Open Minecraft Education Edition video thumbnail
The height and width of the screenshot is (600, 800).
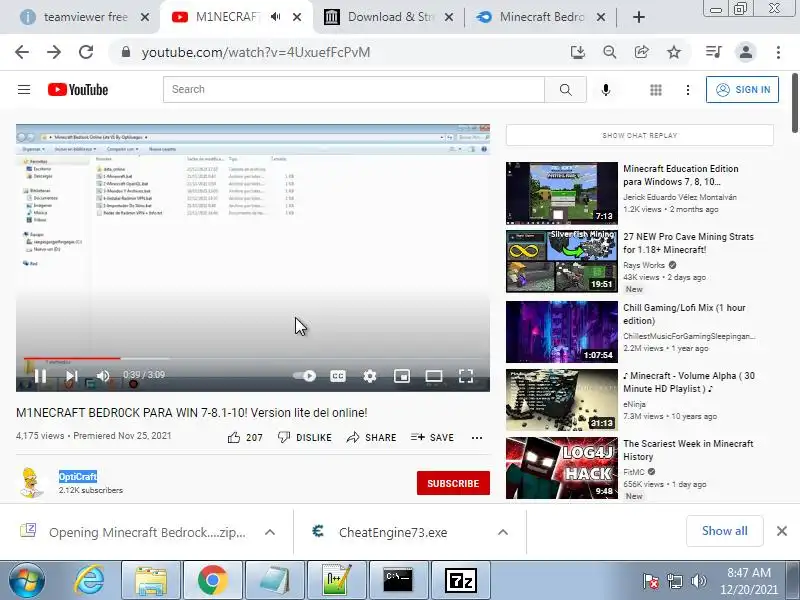coord(562,193)
